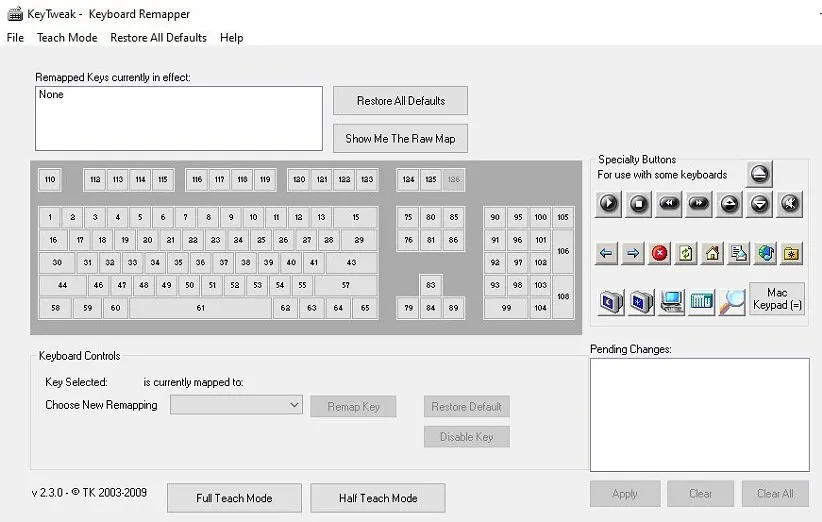Select keyboard key 90

[495, 217]
